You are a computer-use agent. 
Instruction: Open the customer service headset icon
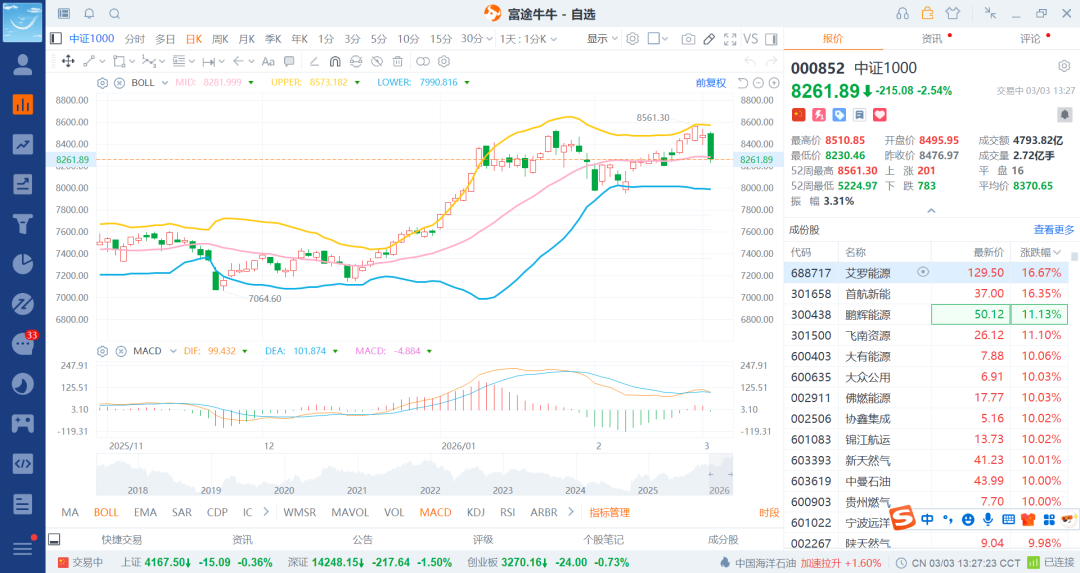click(x=903, y=14)
